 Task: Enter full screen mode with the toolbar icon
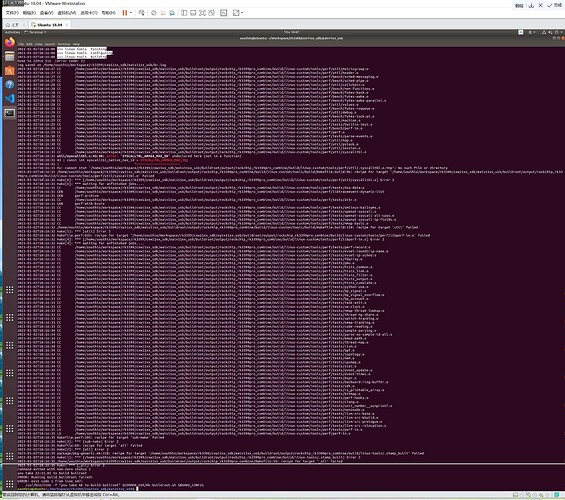(x=203, y=13)
